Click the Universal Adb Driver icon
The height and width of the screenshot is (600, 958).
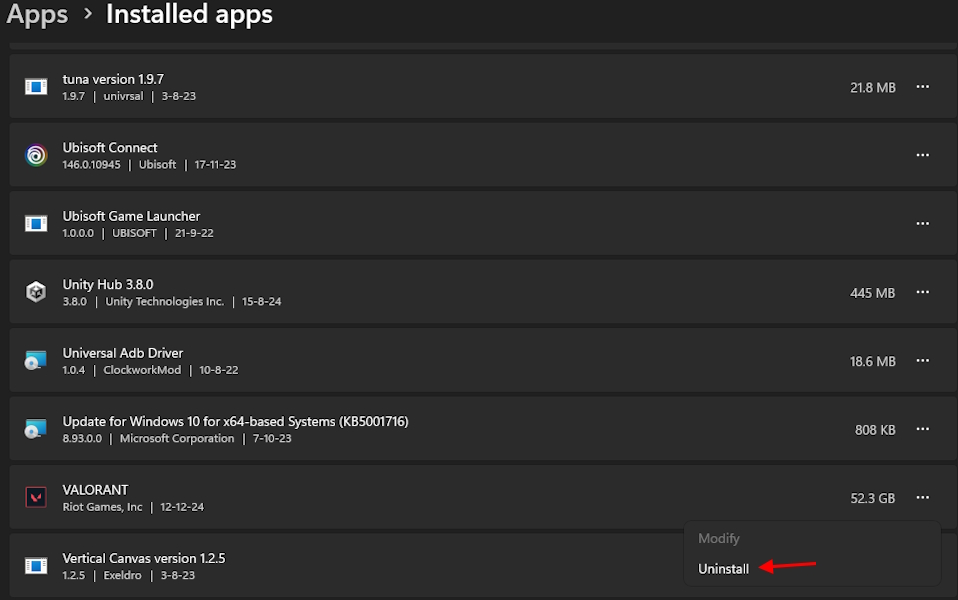coord(36,360)
